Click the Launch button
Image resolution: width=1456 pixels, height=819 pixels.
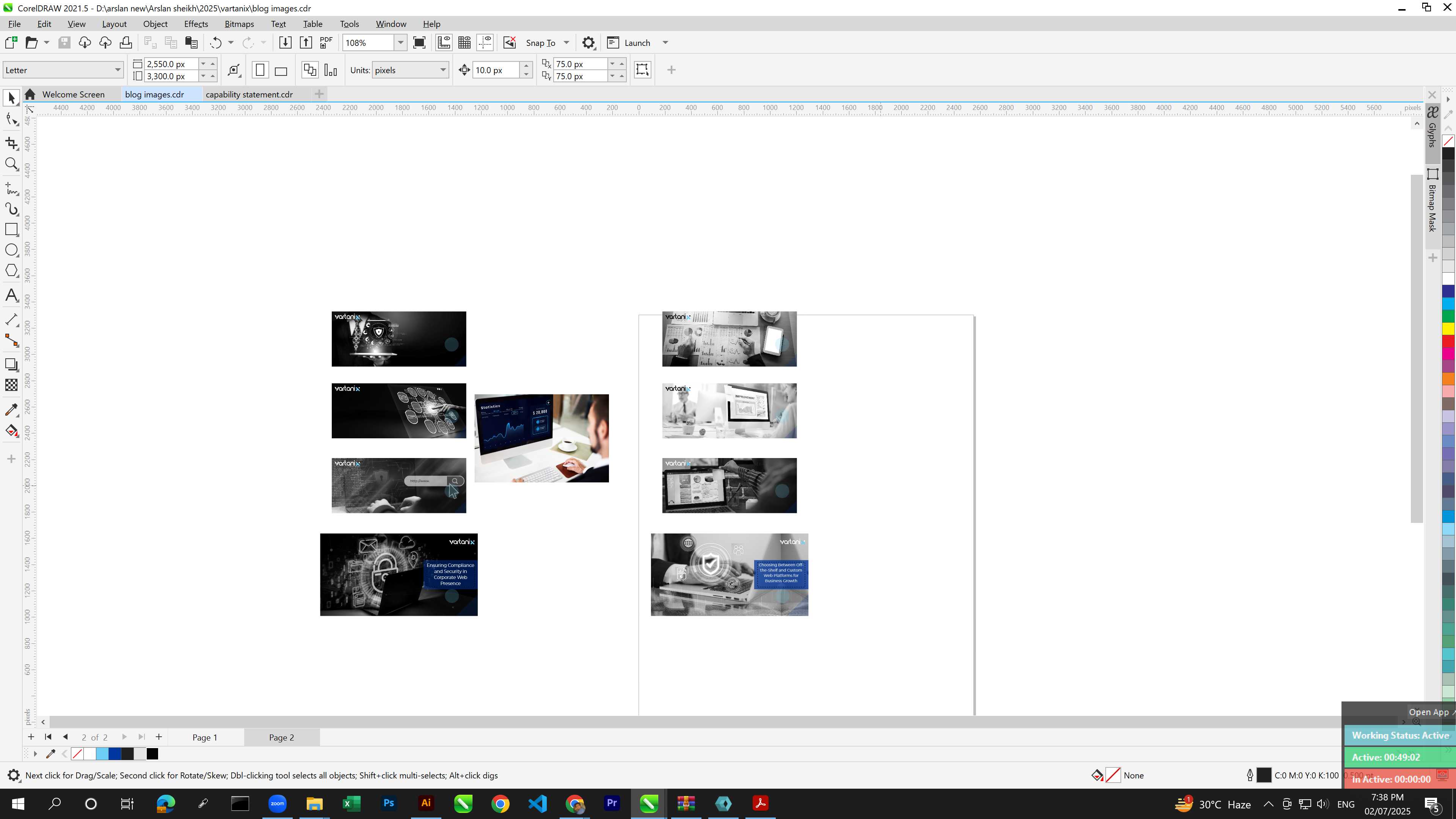coord(629,42)
